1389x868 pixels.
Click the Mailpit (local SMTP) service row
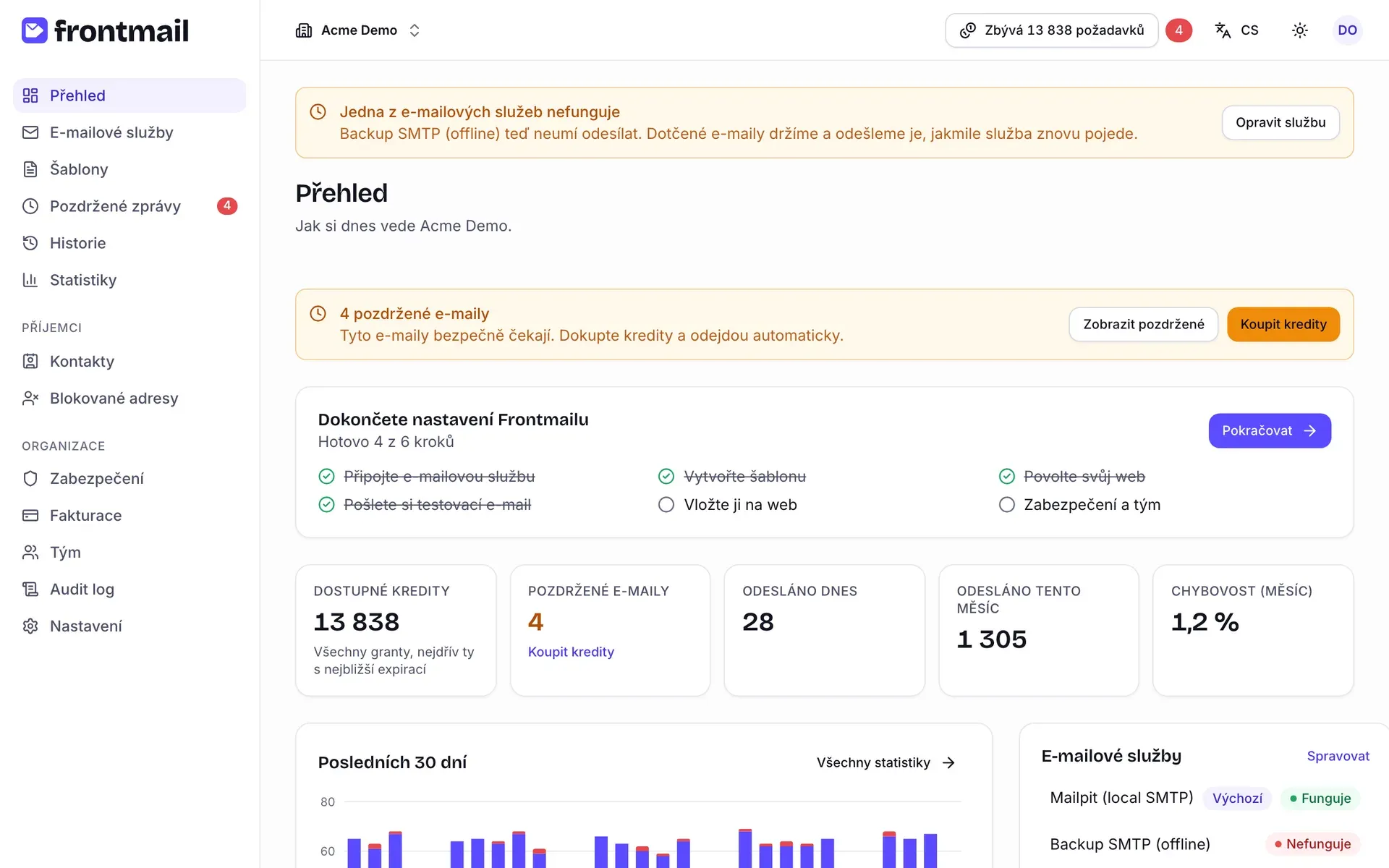(x=1205, y=798)
